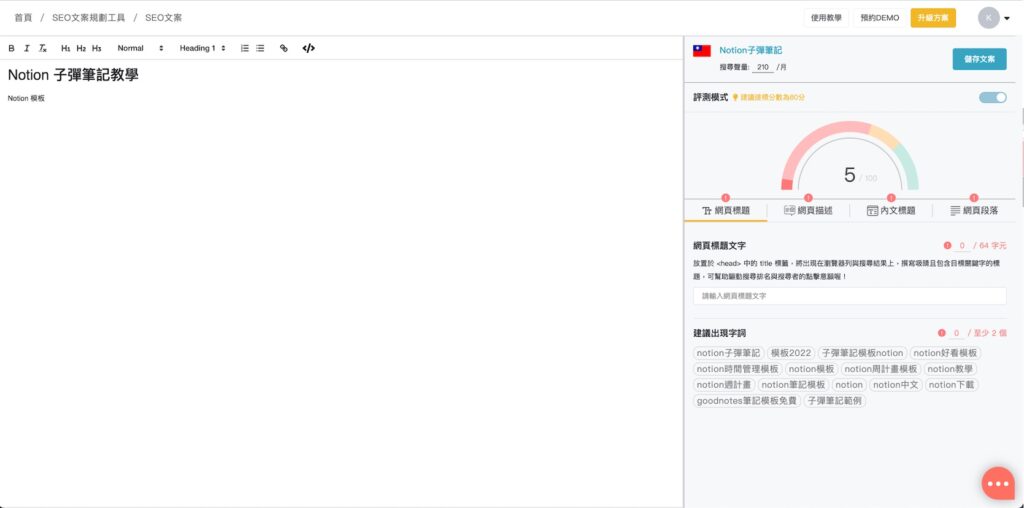The height and width of the screenshot is (508, 1024).
Task: Save copy with 儲存文案 button
Action: (980, 59)
